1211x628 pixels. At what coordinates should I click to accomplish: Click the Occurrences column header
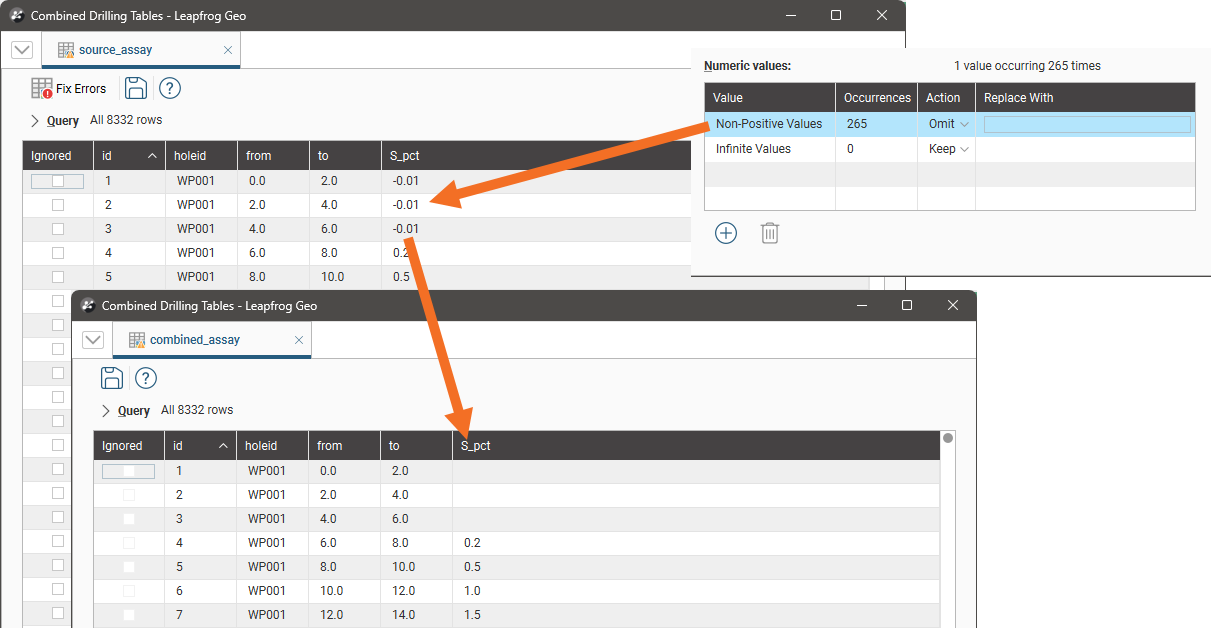pyautogui.click(x=877, y=98)
